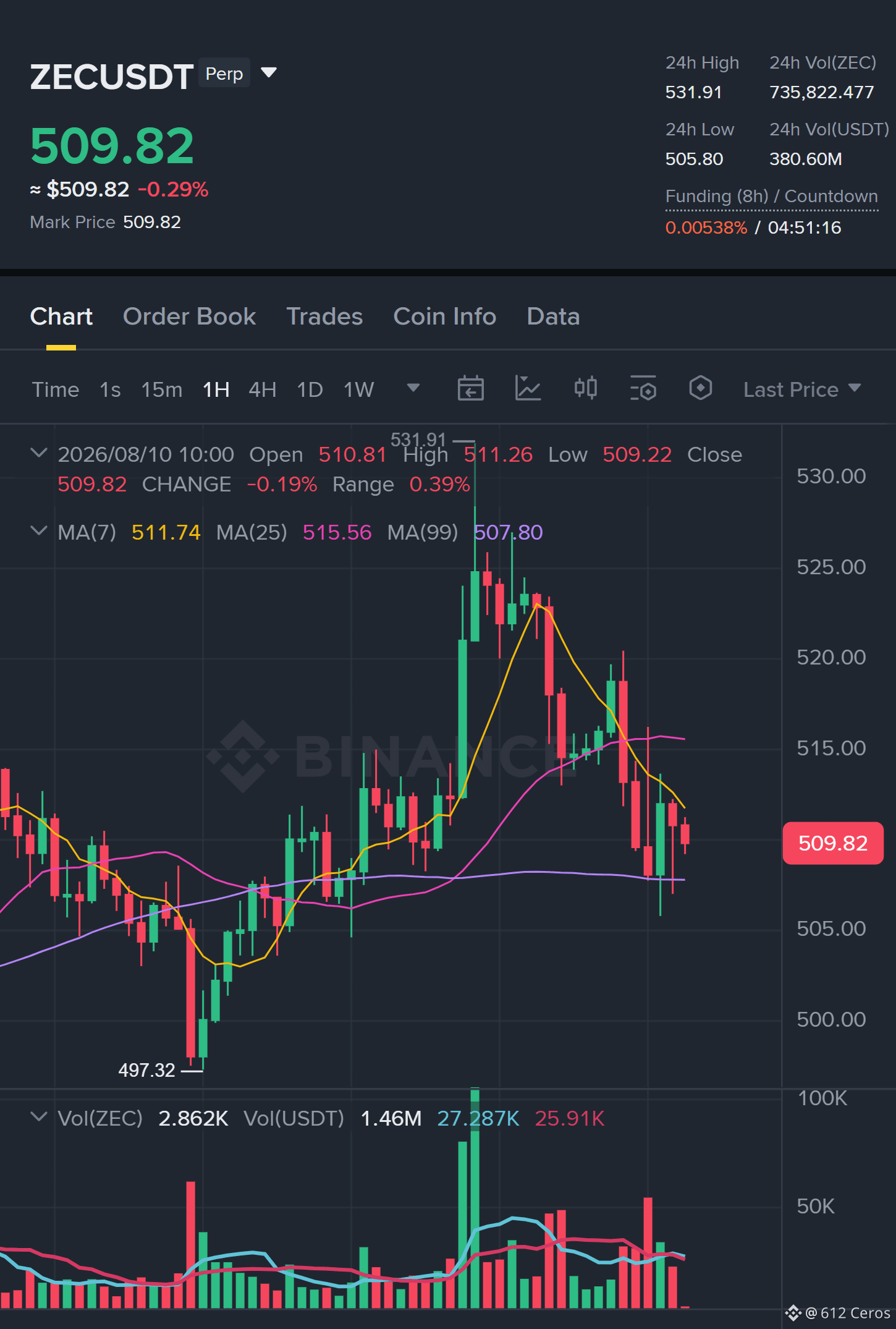Select the 4H chart interval
The height and width of the screenshot is (1329, 896).
click(263, 389)
